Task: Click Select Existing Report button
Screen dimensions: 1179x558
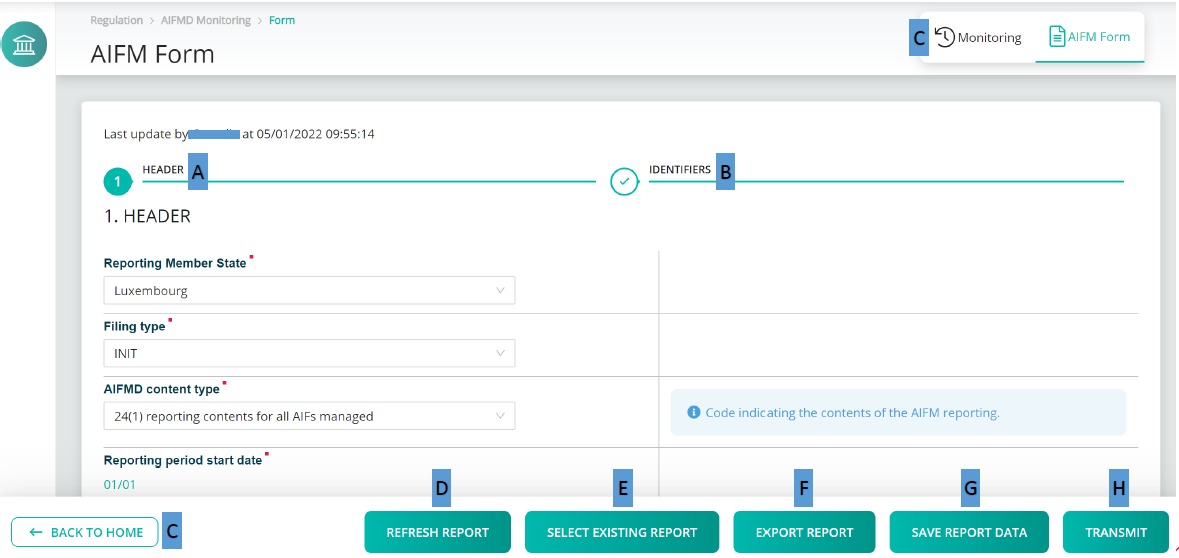Action: [x=622, y=532]
